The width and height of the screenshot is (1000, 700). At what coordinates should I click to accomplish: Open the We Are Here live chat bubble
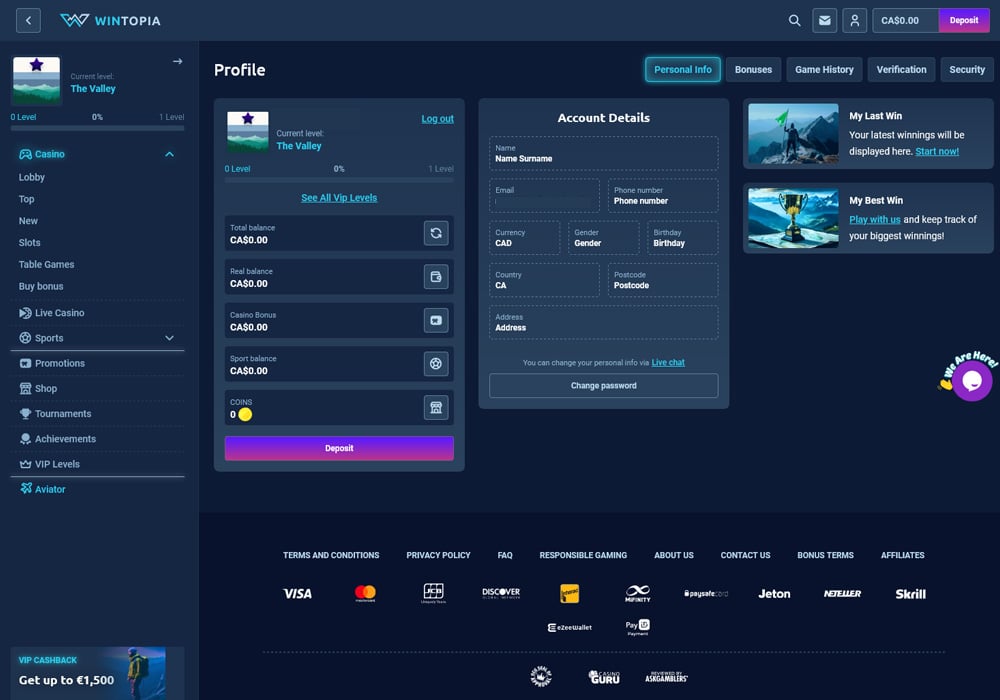pos(971,381)
